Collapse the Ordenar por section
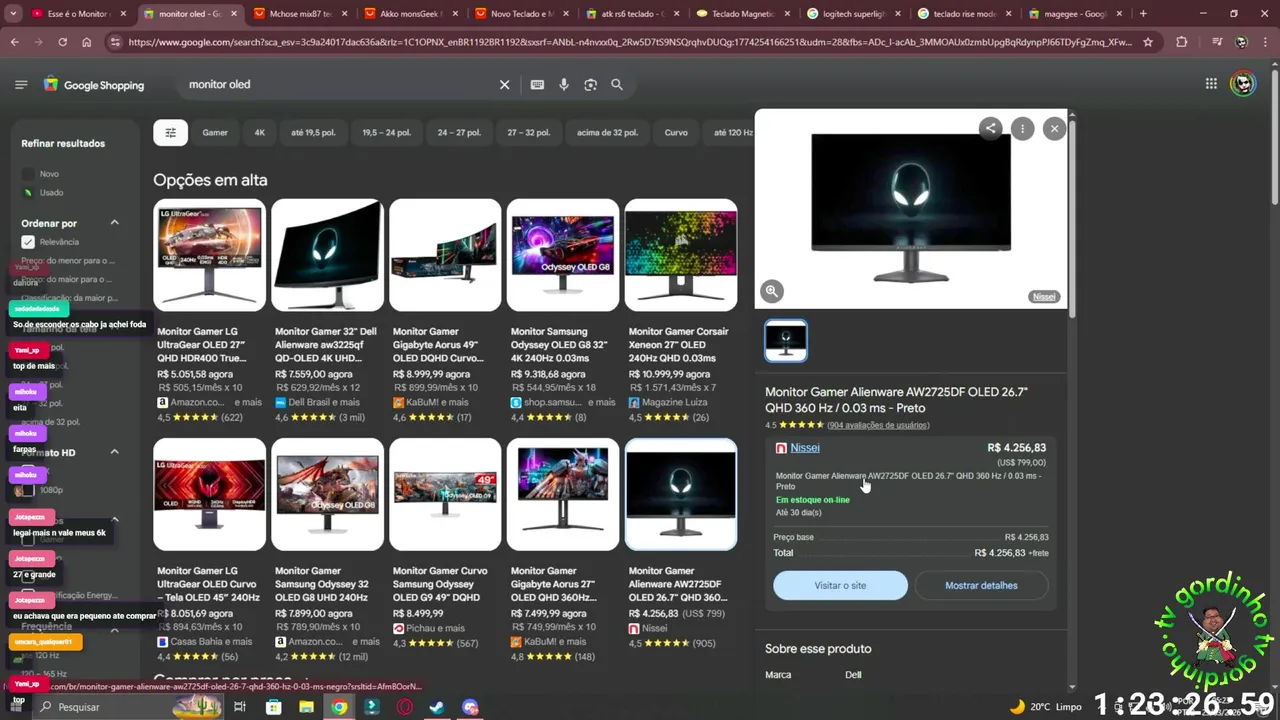 click(114, 223)
